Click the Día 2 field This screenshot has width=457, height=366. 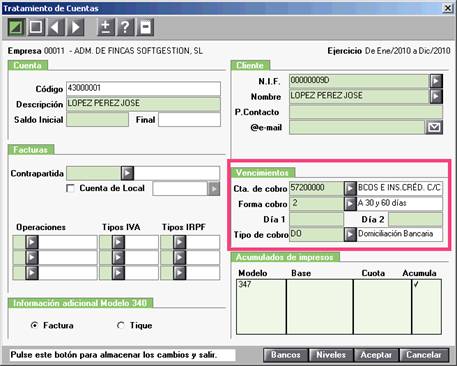pos(416,219)
